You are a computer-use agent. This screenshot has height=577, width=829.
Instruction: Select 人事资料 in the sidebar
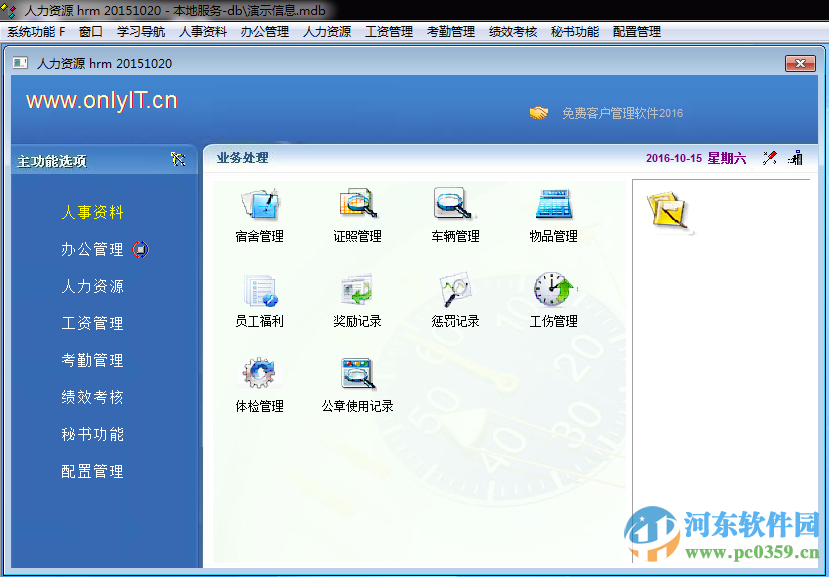coord(93,213)
